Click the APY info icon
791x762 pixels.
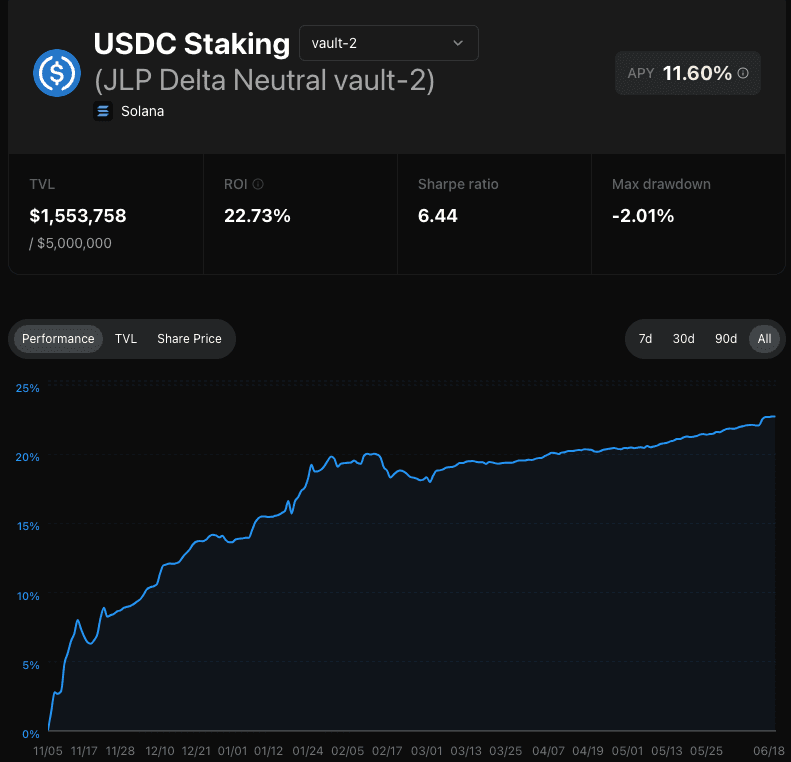(743, 73)
